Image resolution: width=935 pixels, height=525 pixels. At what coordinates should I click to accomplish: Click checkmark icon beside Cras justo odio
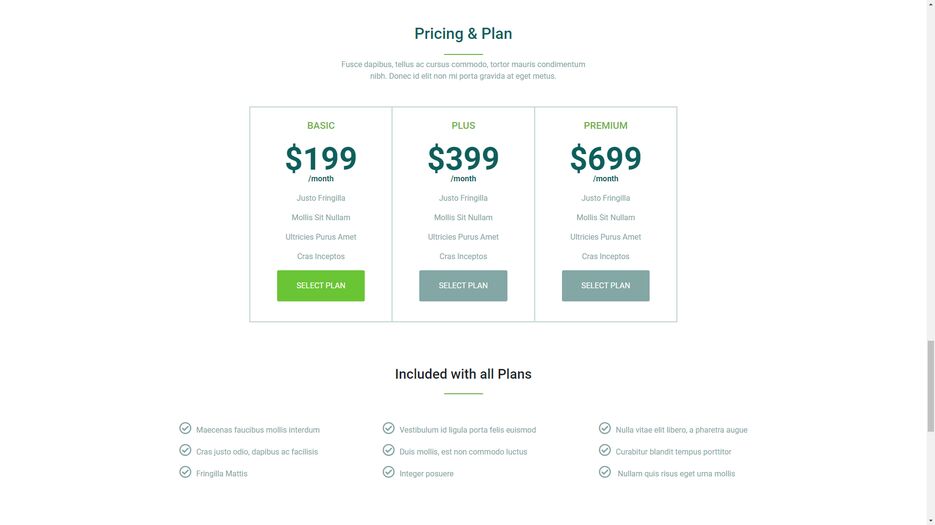click(185, 450)
